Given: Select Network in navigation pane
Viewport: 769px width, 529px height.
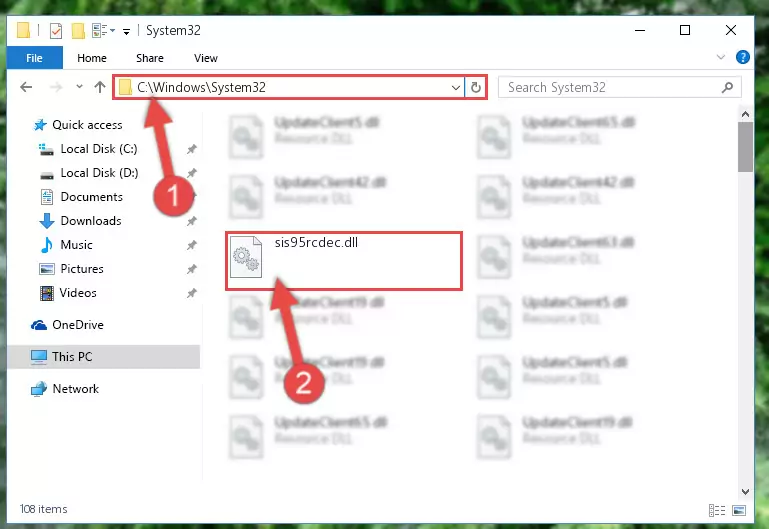Looking at the screenshot, I should point(76,389).
